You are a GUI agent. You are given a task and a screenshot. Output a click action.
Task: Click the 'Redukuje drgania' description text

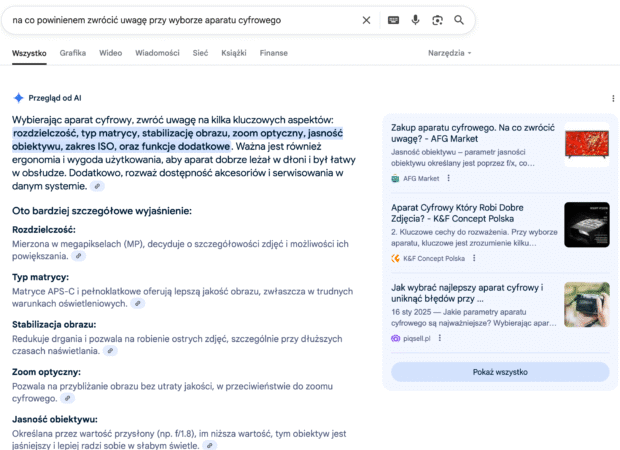(x=177, y=345)
